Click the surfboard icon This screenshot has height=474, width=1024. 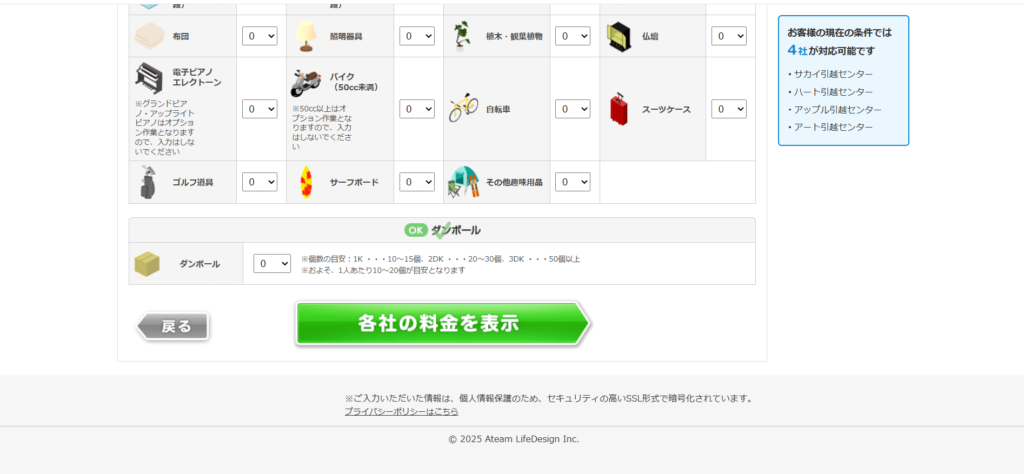(306, 182)
